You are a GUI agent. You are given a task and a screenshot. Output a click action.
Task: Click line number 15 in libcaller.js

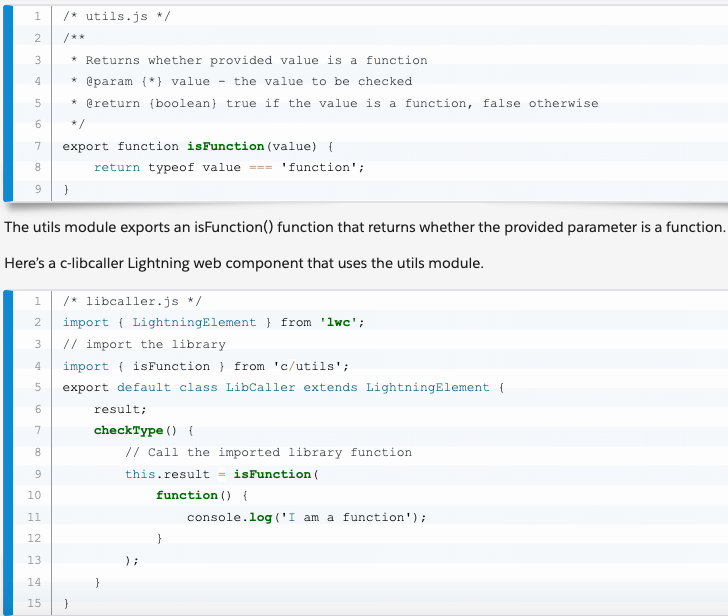coord(34,603)
